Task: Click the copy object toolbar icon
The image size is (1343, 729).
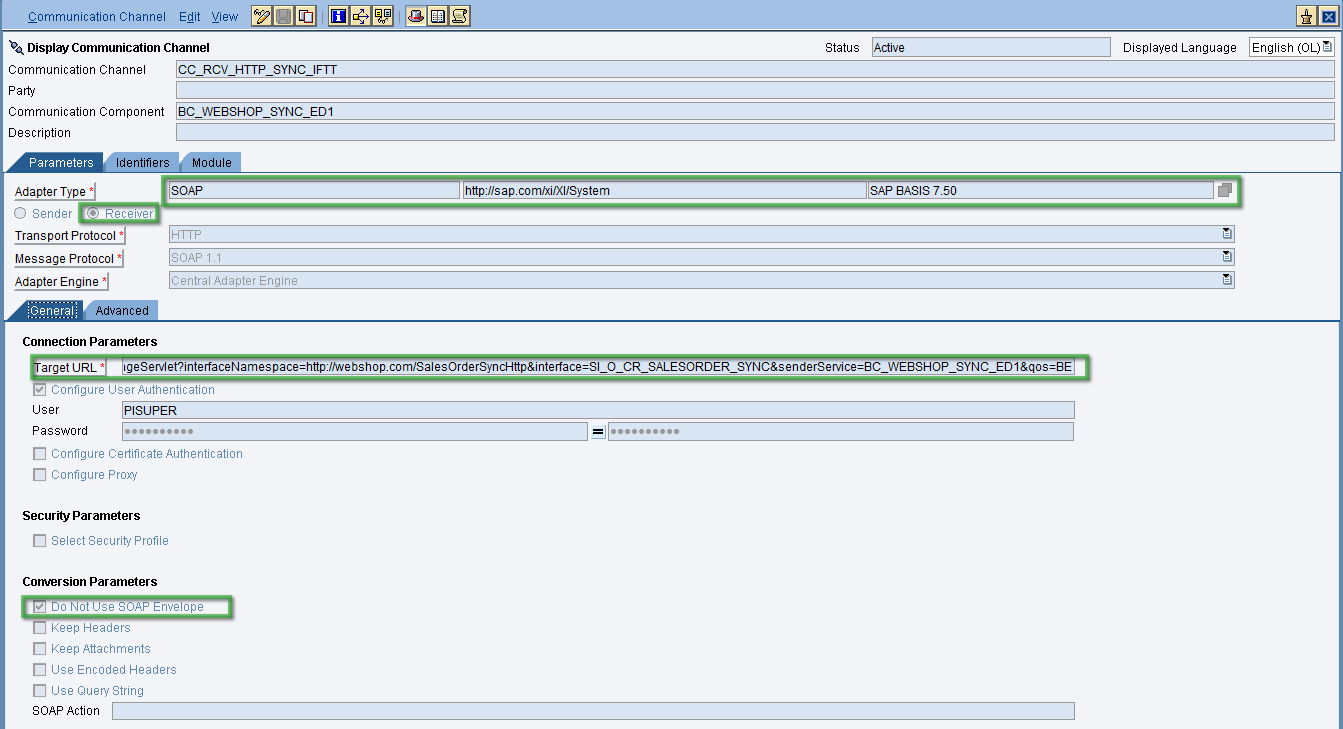Action: click(306, 16)
